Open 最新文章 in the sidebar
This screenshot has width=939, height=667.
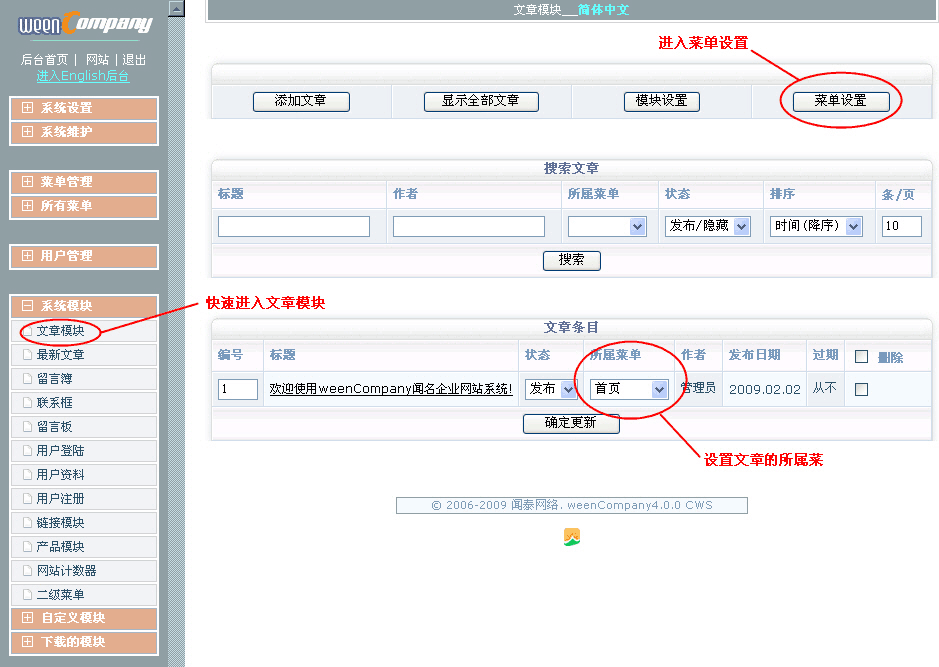point(84,354)
